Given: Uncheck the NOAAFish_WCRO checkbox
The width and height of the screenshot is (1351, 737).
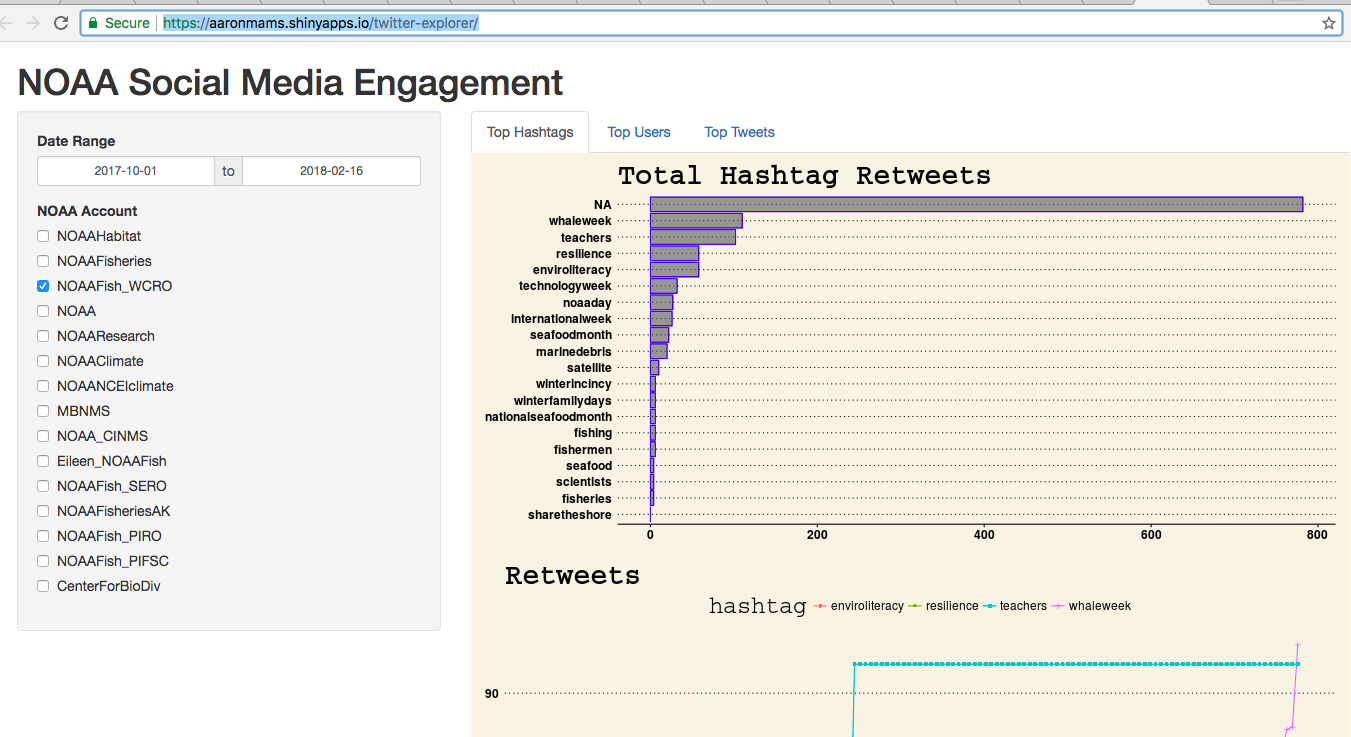Looking at the screenshot, I should coord(43,286).
